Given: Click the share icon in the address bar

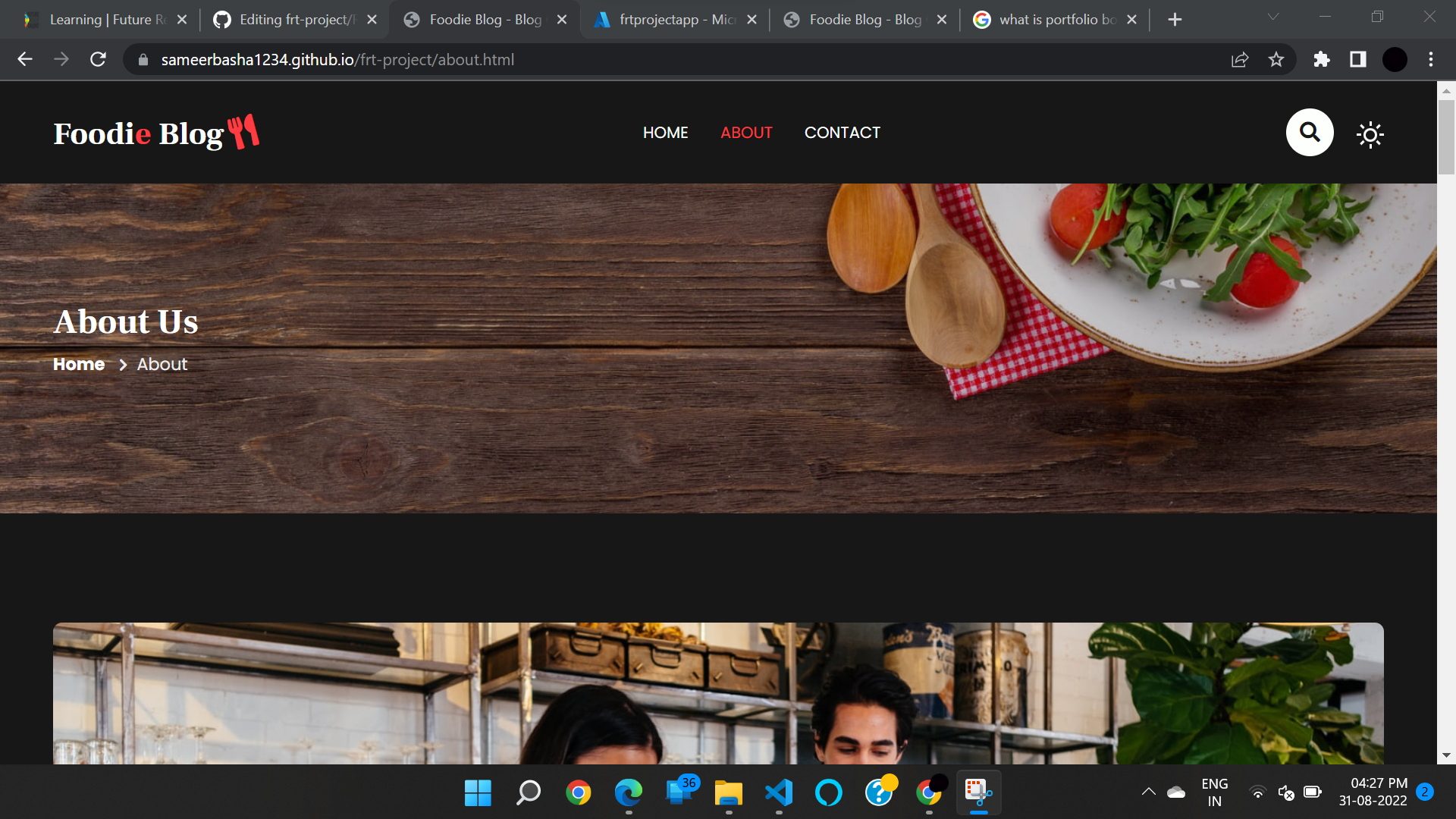Looking at the screenshot, I should pos(1240,59).
